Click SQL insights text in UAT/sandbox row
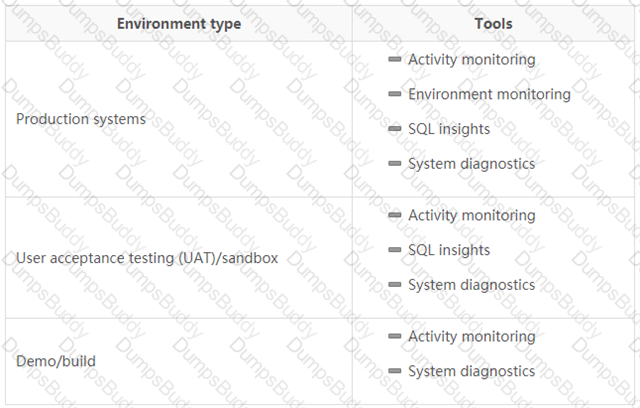 point(449,250)
